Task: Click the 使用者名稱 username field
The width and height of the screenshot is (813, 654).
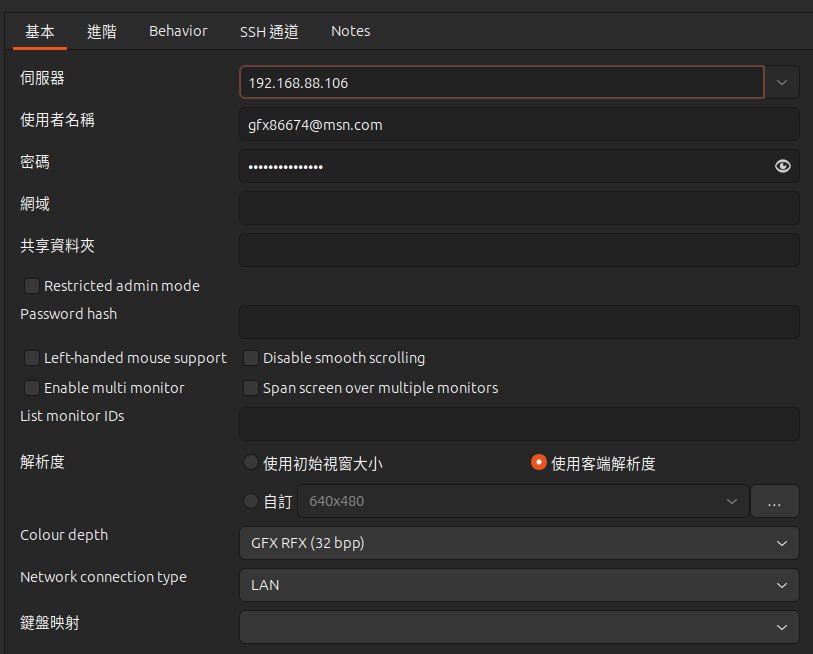Action: click(518, 125)
